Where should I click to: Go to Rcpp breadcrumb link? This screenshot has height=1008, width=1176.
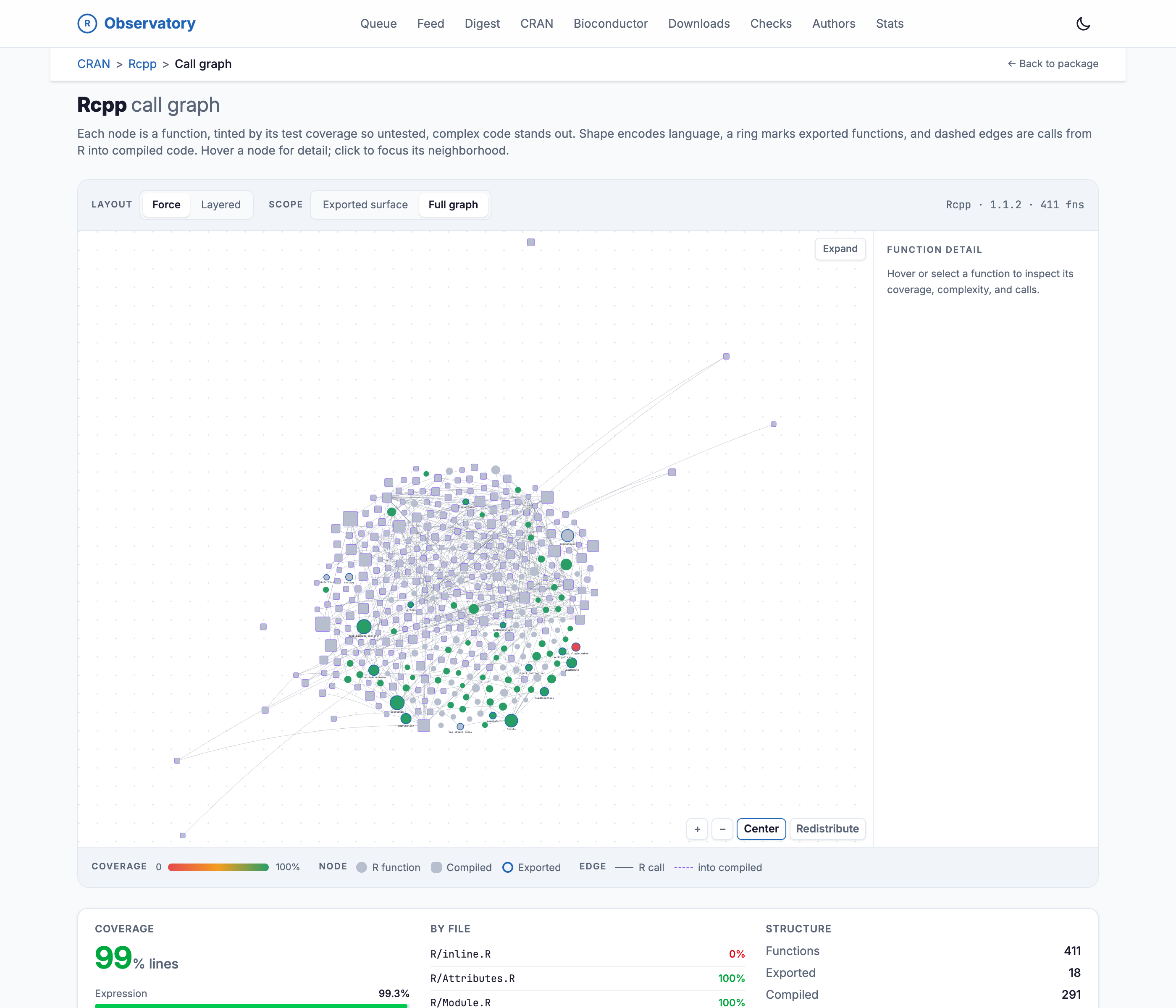point(142,63)
